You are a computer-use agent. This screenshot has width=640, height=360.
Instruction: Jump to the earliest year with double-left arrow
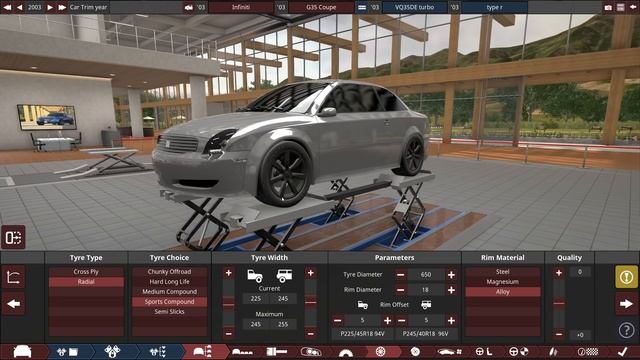[7, 7]
